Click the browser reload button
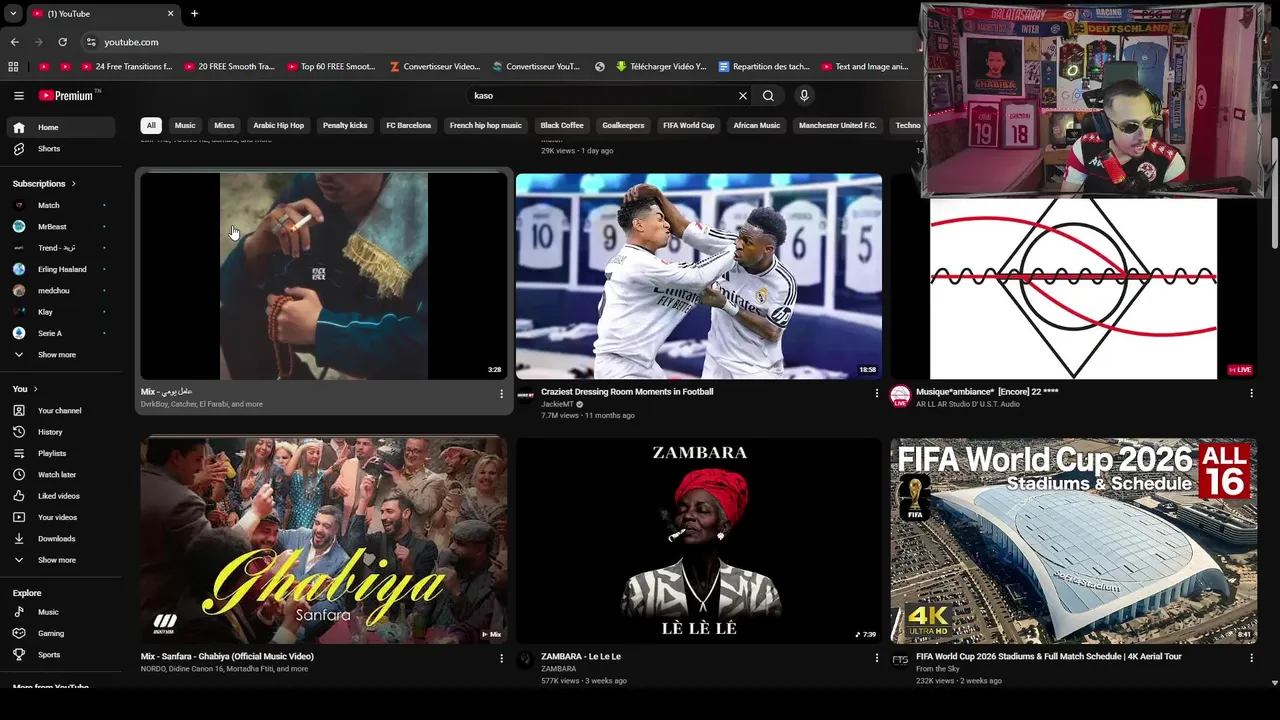 [62, 42]
